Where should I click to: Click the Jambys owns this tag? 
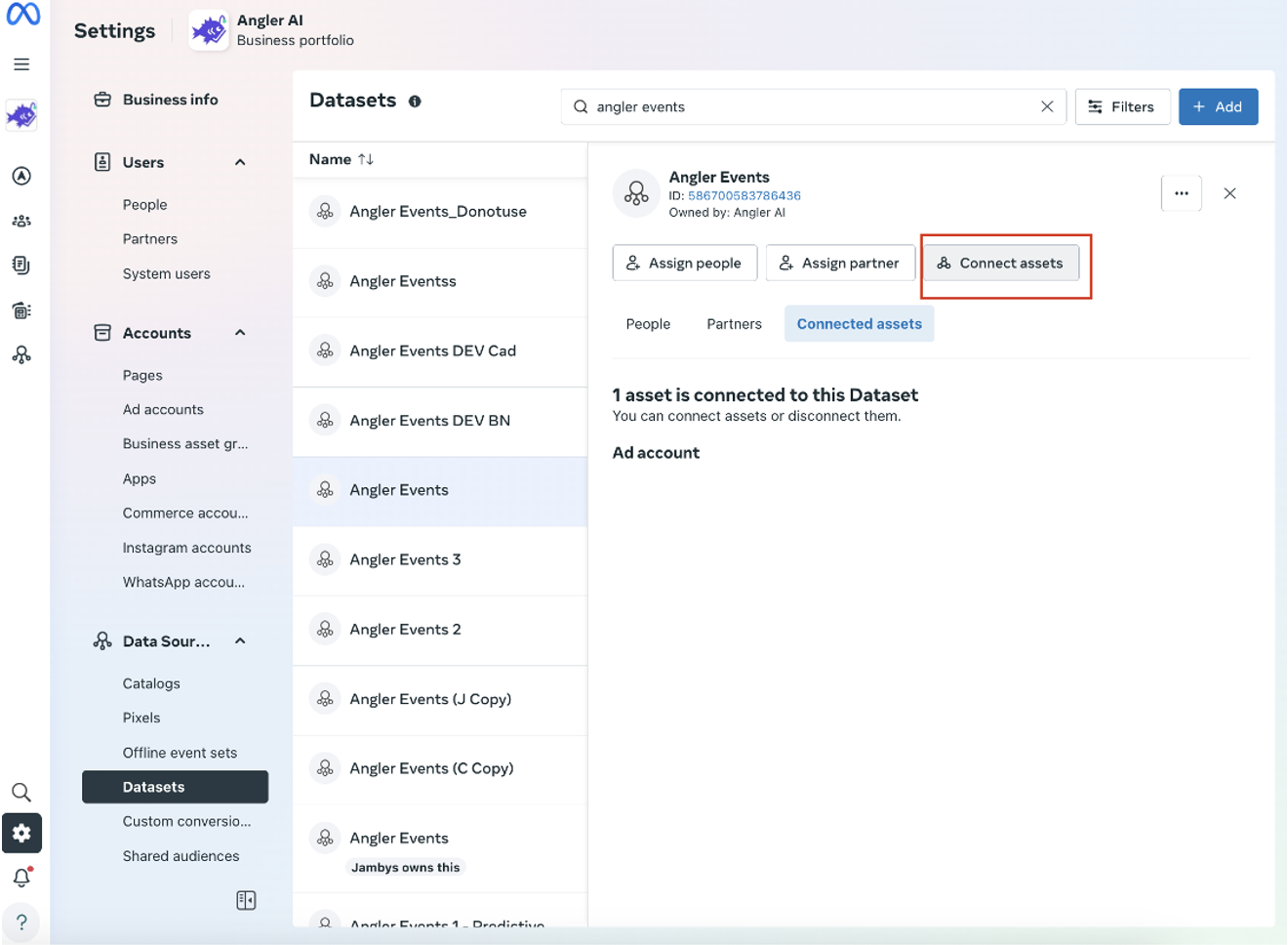pyautogui.click(x=406, y=868)
